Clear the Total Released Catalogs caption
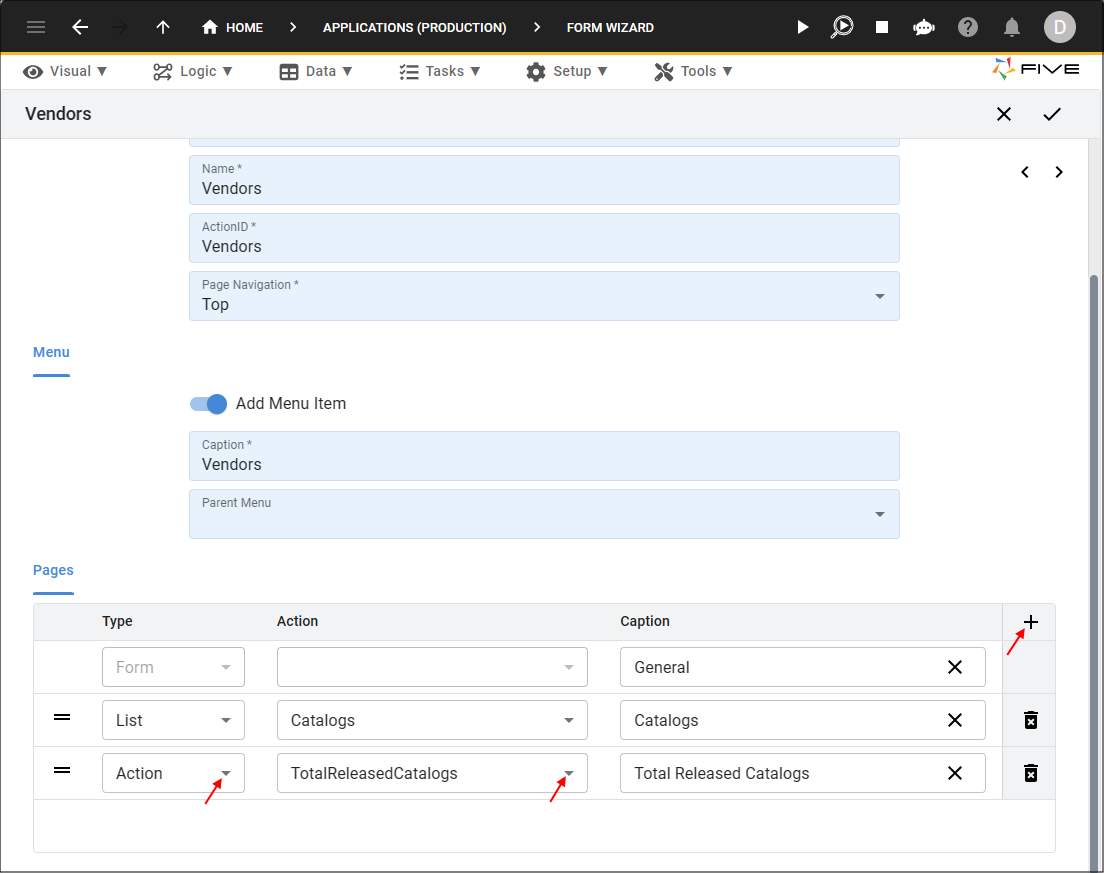1104x873 pixels. (x=955, y=773)
